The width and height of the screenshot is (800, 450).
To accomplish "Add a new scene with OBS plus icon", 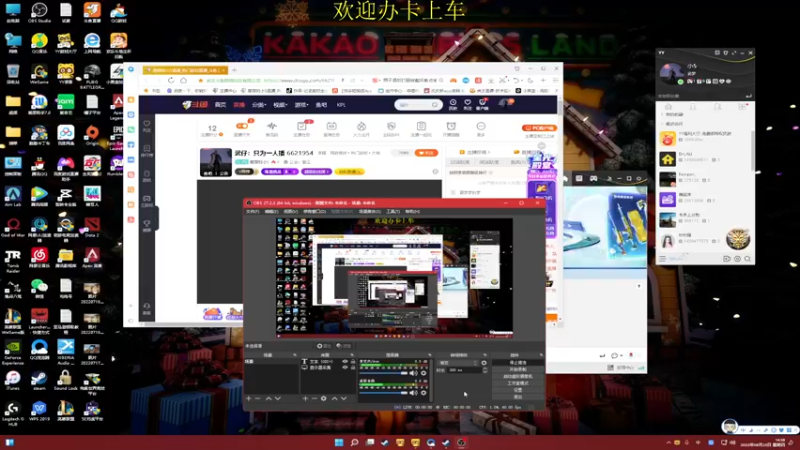I will point(248,398).
